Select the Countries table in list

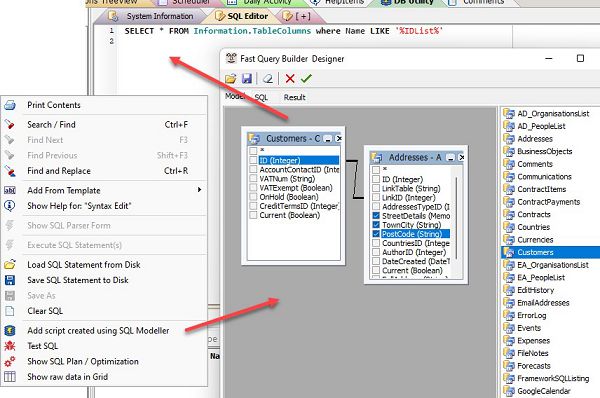coord(533,227)
